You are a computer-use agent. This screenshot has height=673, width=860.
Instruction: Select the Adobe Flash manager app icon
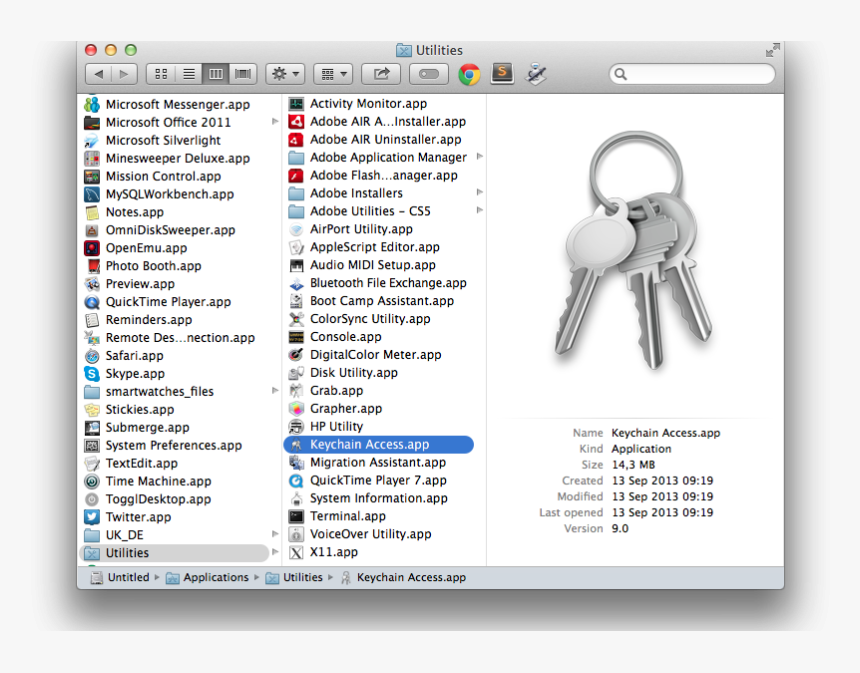(x=296, y=176)
